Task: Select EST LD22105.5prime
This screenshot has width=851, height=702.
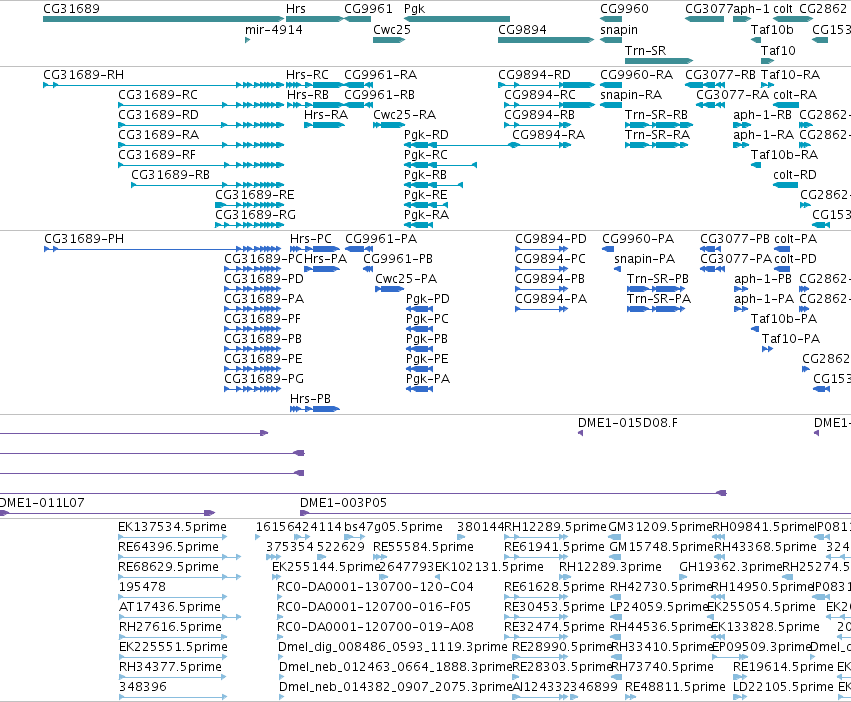Action: coord(740,697)
